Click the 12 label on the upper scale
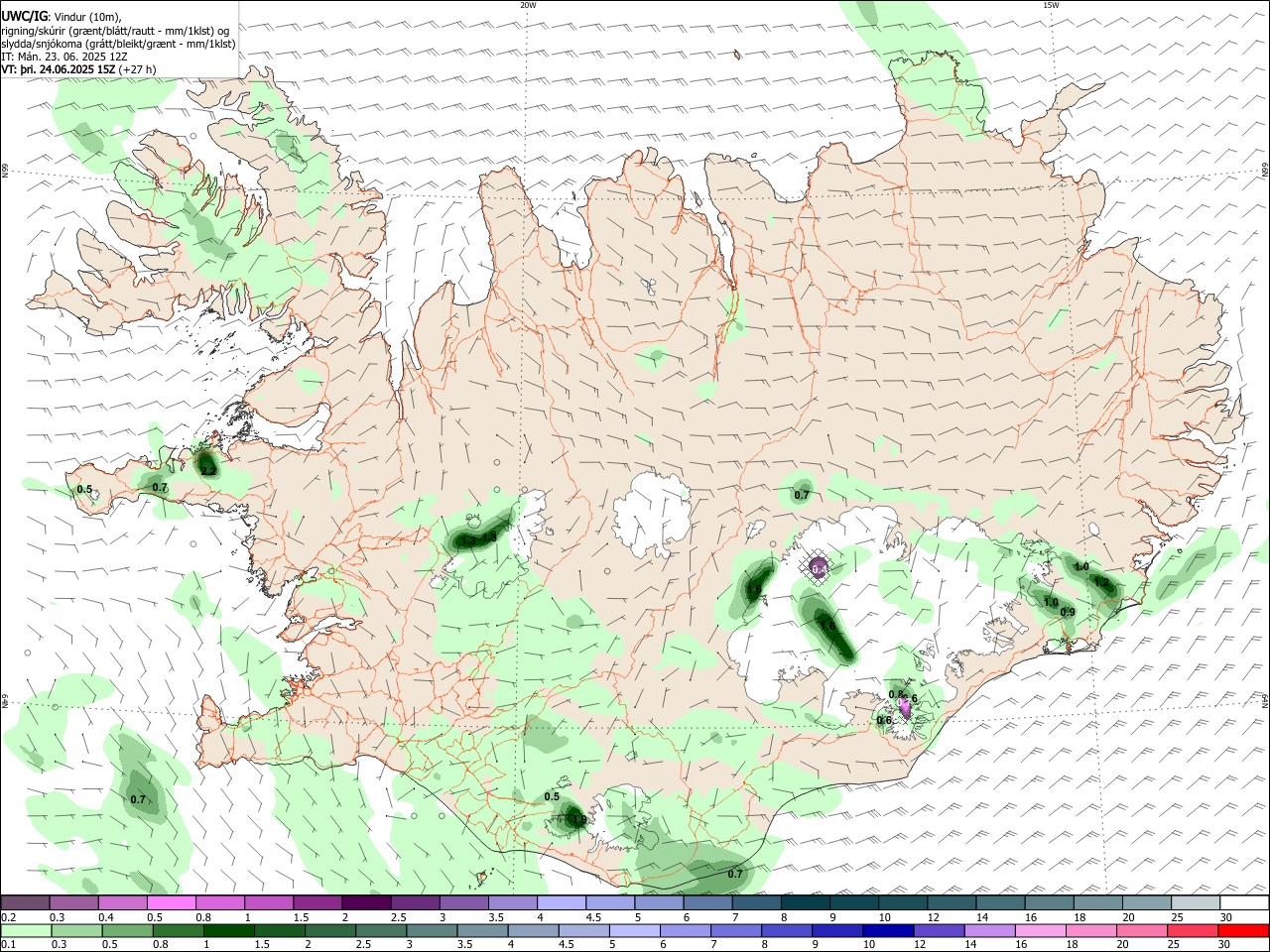Image resolution: width=1270 pixels, height=952 pixels. [x=935, y=917]
